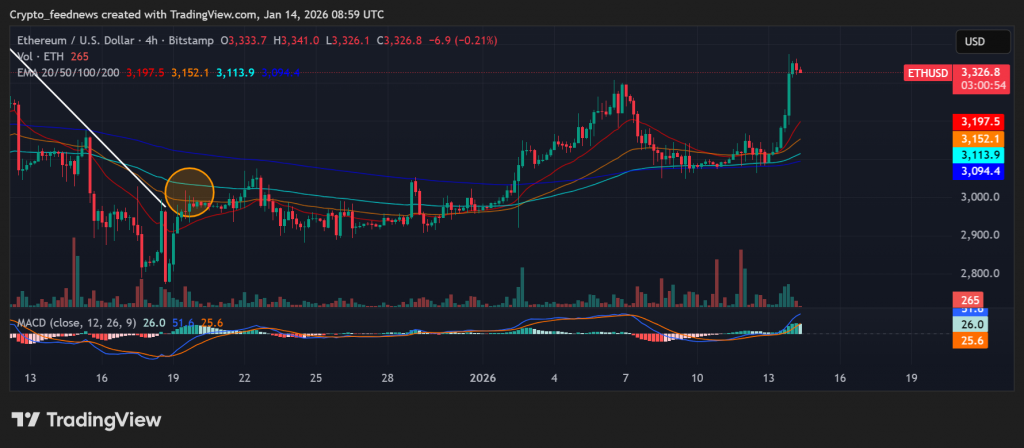Image resolution: width=1024 pixels, height=448 pixels.
Task: Click the ETHUSD symbol price tag
Action: (925, 73)
